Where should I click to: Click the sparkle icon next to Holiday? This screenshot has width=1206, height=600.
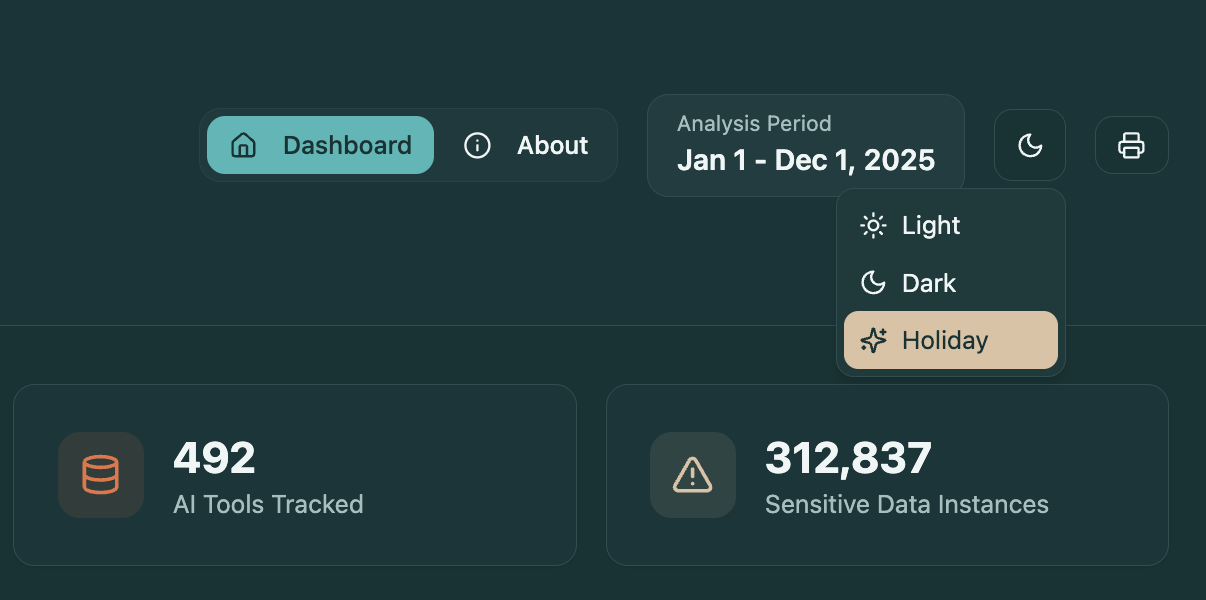coord(873,340)
